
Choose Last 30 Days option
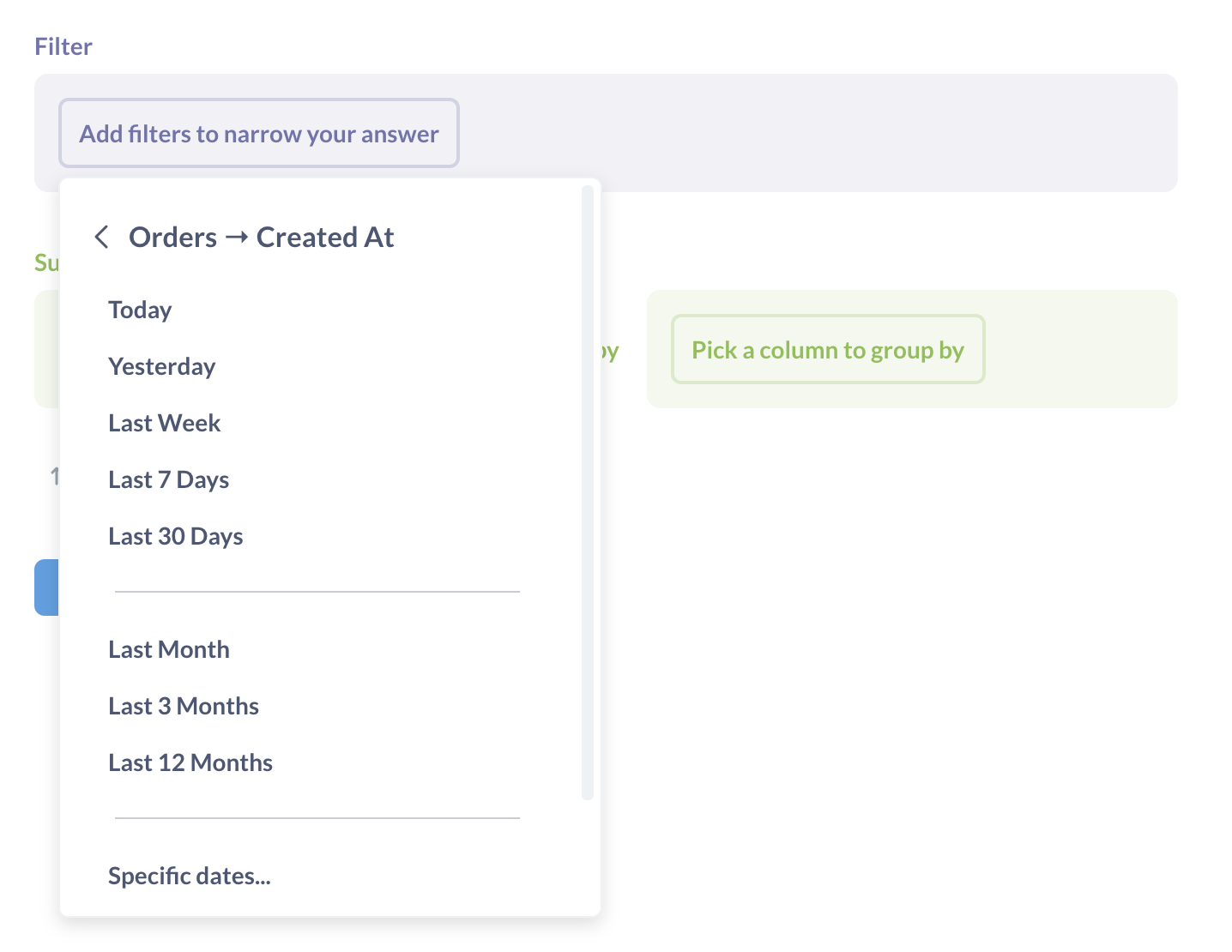point(175,536)
